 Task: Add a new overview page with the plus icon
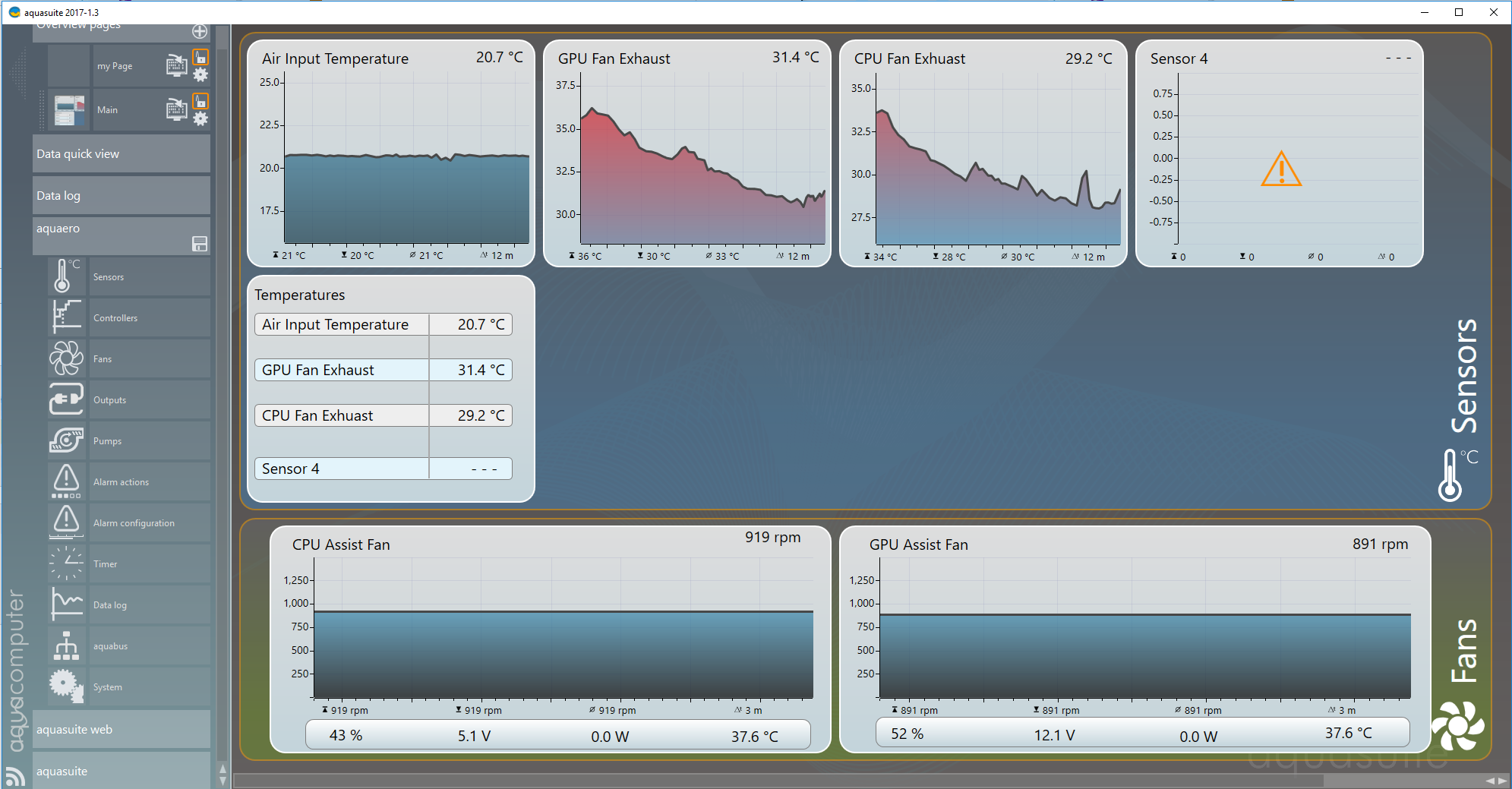coord(200,31)
